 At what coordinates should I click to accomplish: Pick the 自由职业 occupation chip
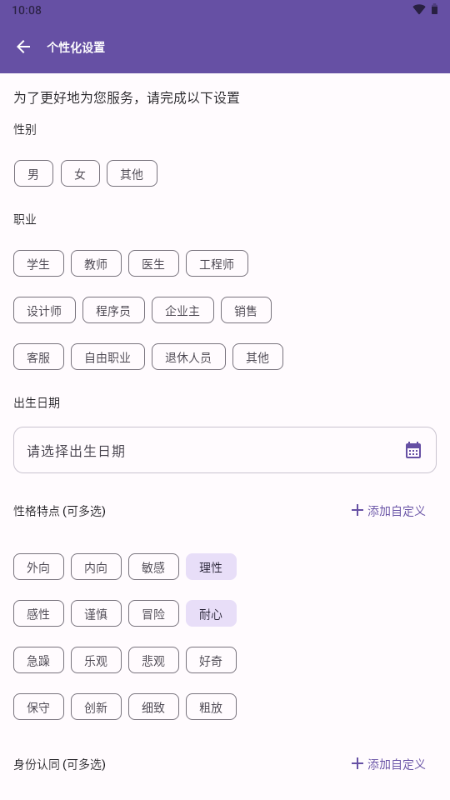108,357
